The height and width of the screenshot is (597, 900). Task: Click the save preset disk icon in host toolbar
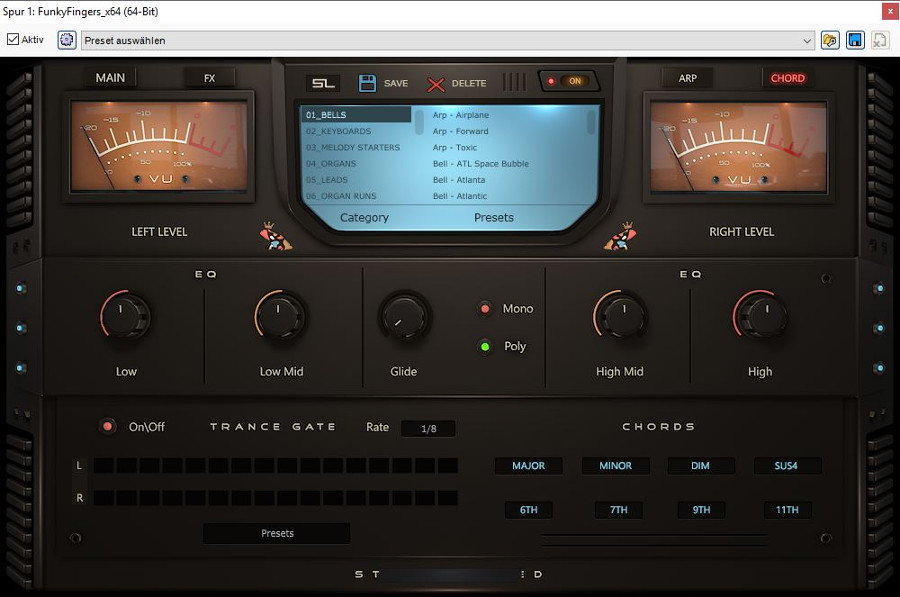(x=855, y=40)
